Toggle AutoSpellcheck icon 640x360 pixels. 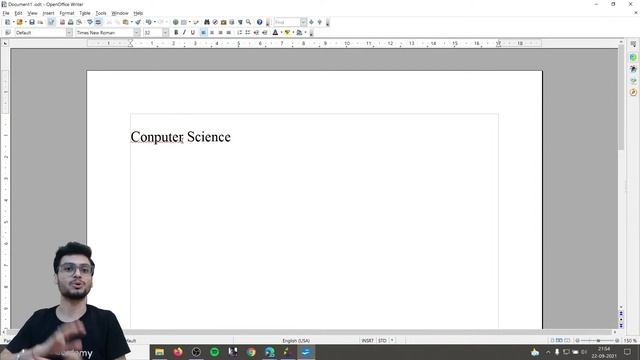click(98, 22)
